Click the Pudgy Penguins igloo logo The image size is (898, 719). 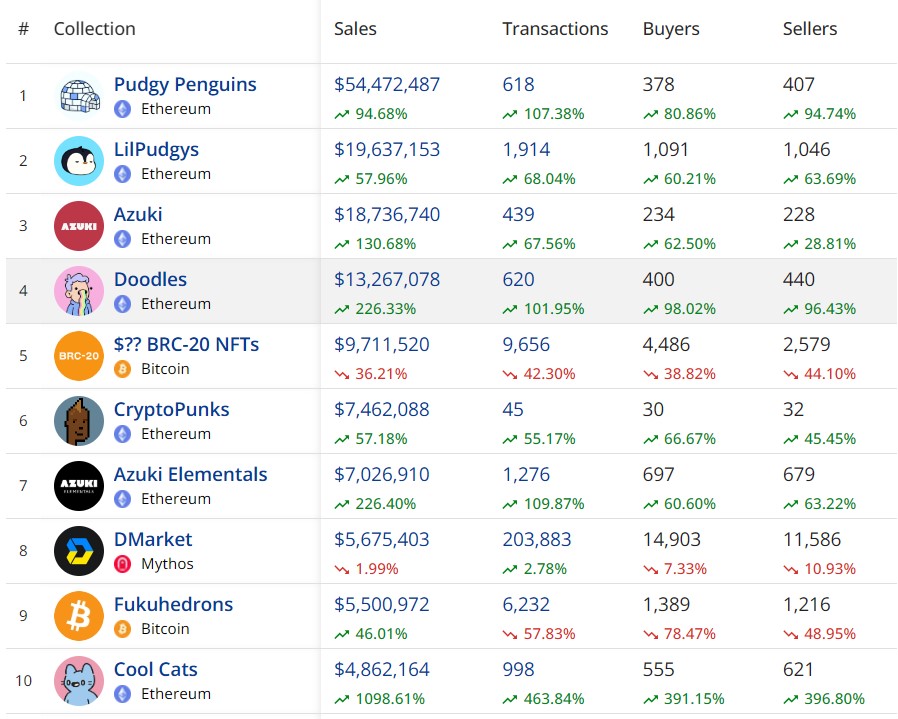click(x=78, y=96)
